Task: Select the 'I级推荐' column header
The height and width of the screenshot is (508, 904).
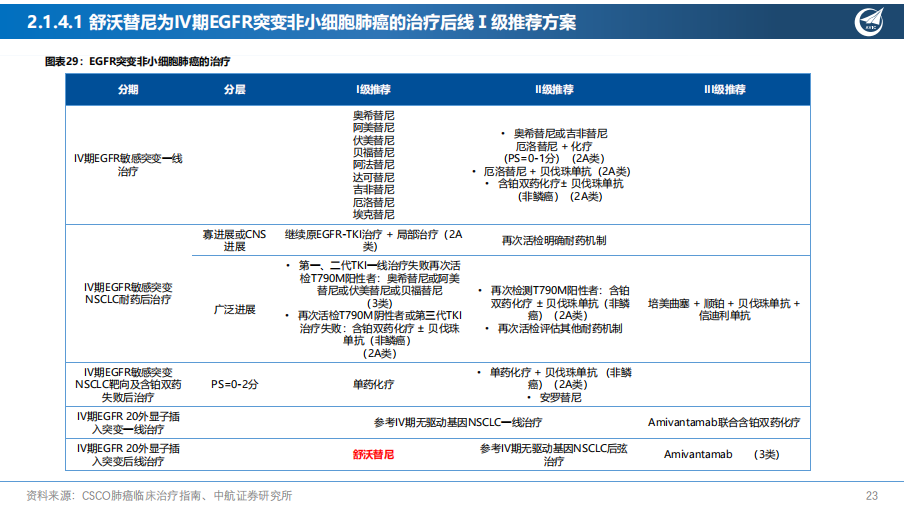Action: (374, 89)
